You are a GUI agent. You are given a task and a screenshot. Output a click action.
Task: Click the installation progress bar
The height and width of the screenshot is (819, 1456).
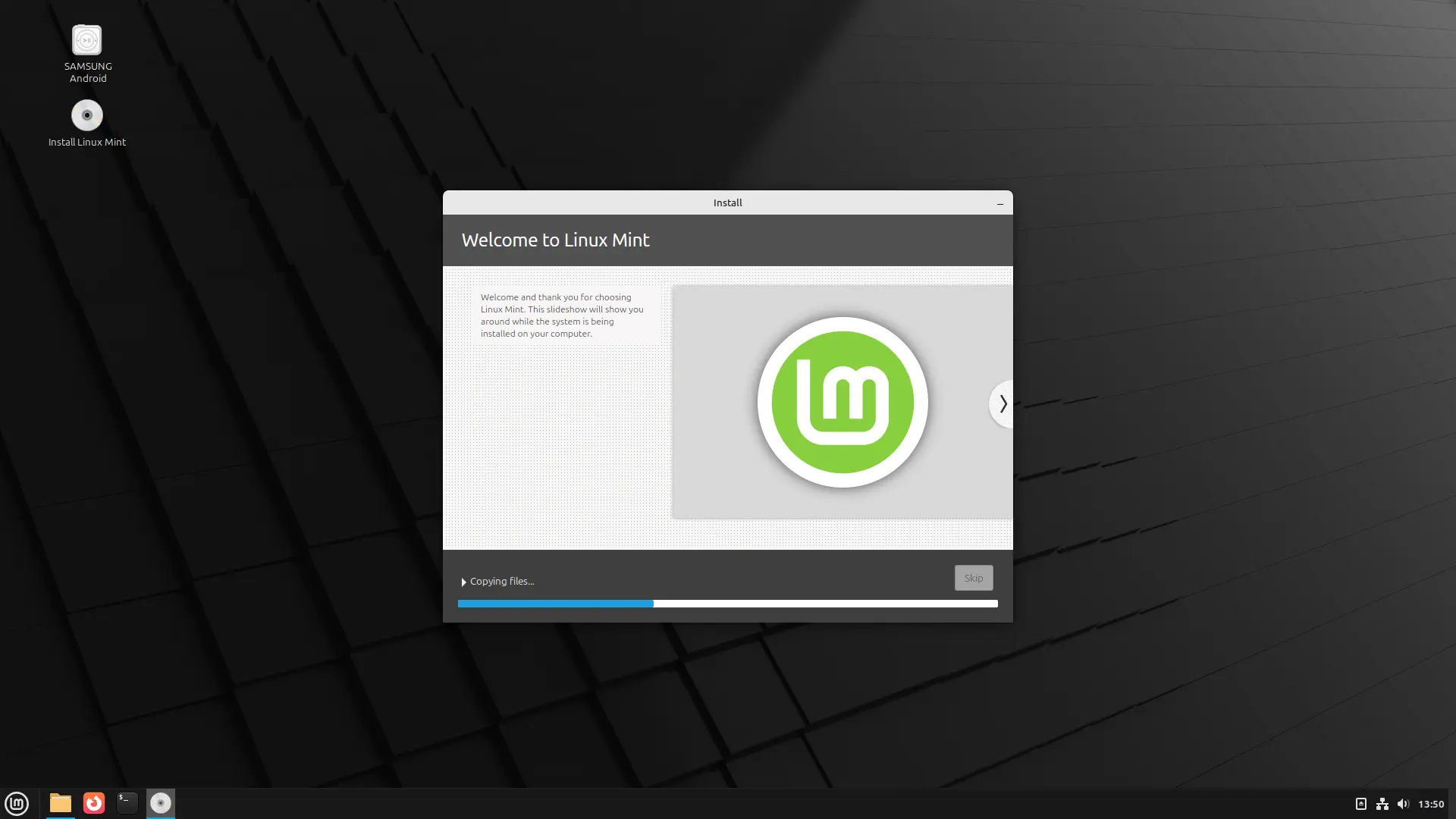(728, 604)
